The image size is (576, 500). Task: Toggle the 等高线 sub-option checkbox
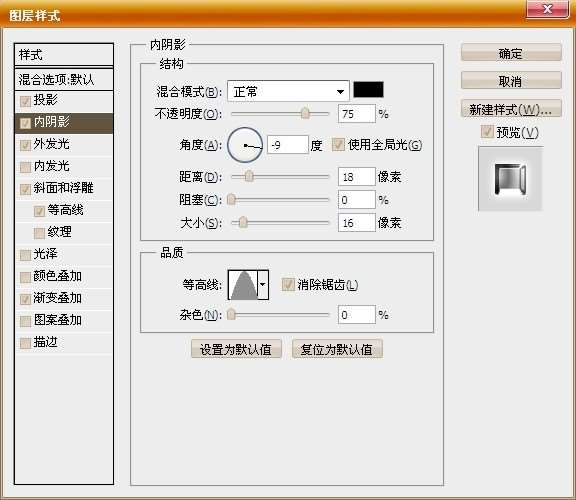[39, 211]
